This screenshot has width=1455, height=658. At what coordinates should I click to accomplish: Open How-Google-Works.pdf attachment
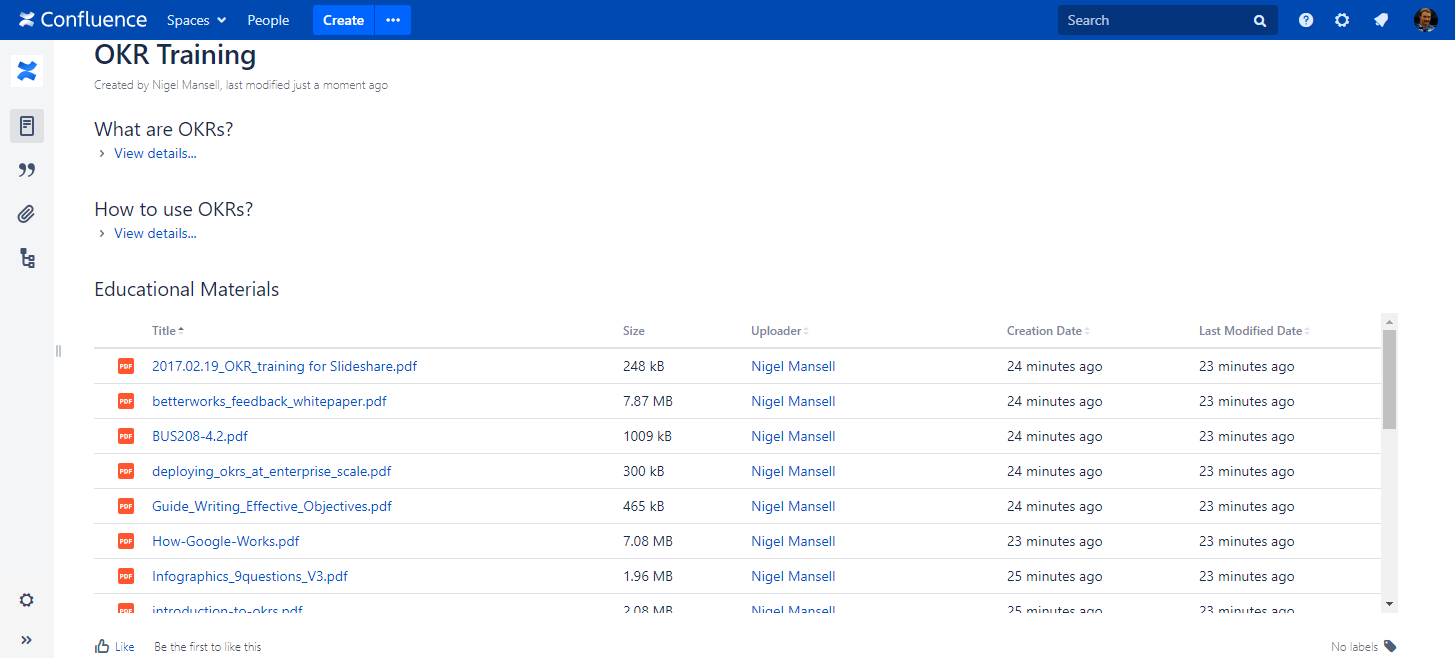tap(225, 541)
